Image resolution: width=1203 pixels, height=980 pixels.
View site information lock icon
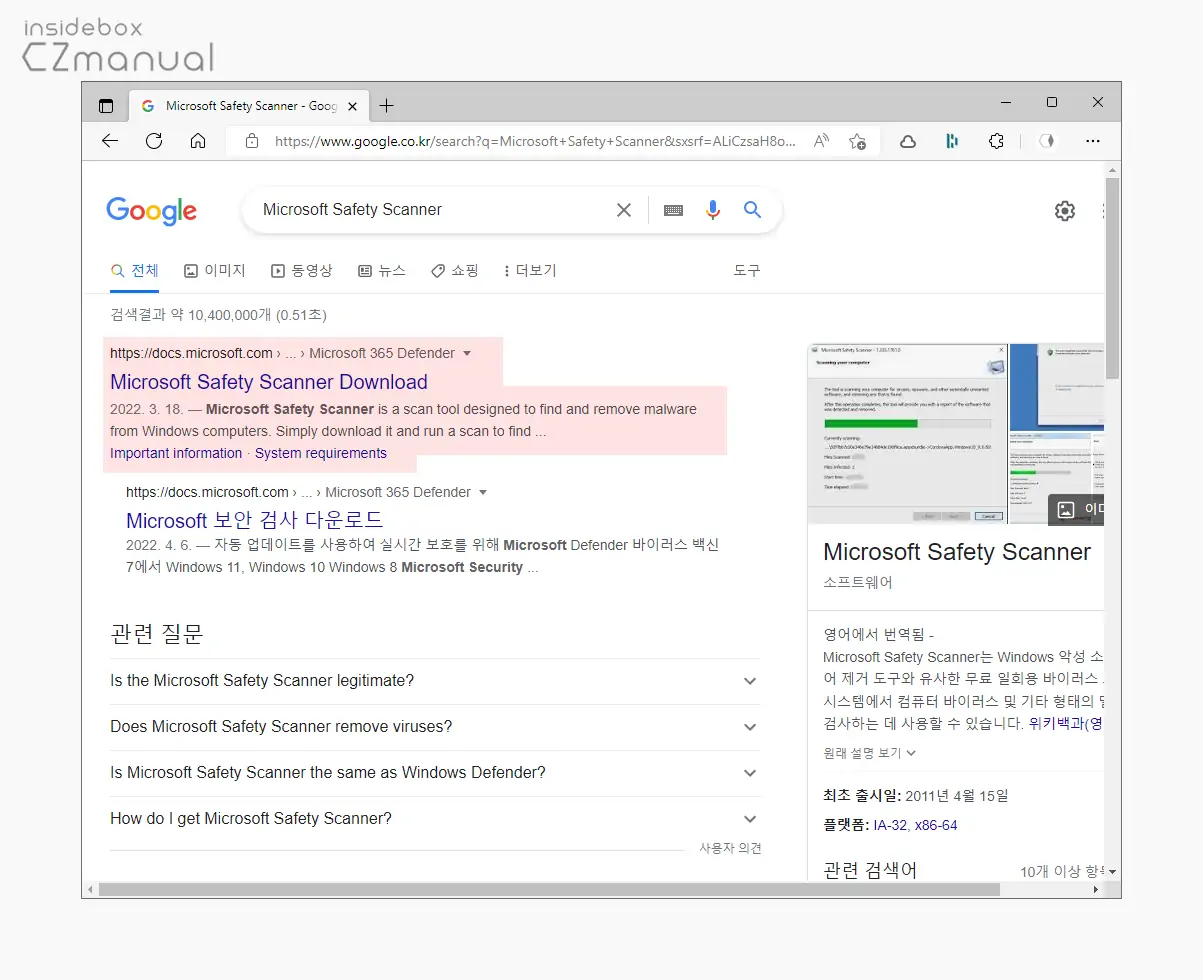[252, 141]
